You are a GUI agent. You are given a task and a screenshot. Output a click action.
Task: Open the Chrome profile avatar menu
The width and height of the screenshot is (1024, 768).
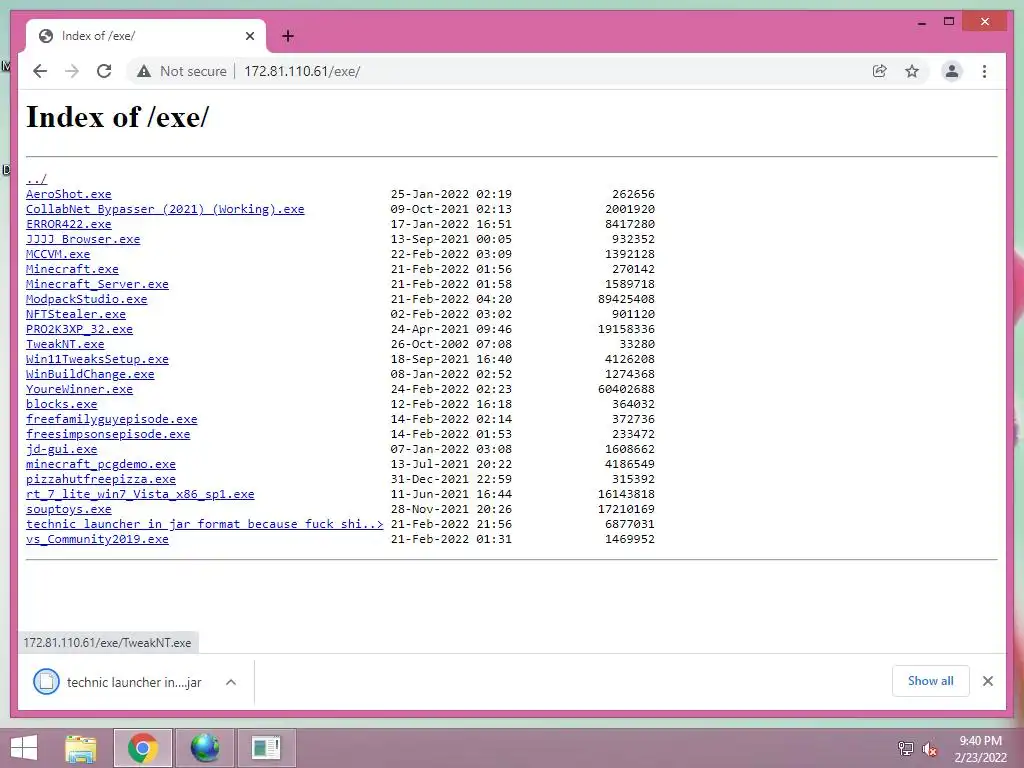(x=952, y=71)
